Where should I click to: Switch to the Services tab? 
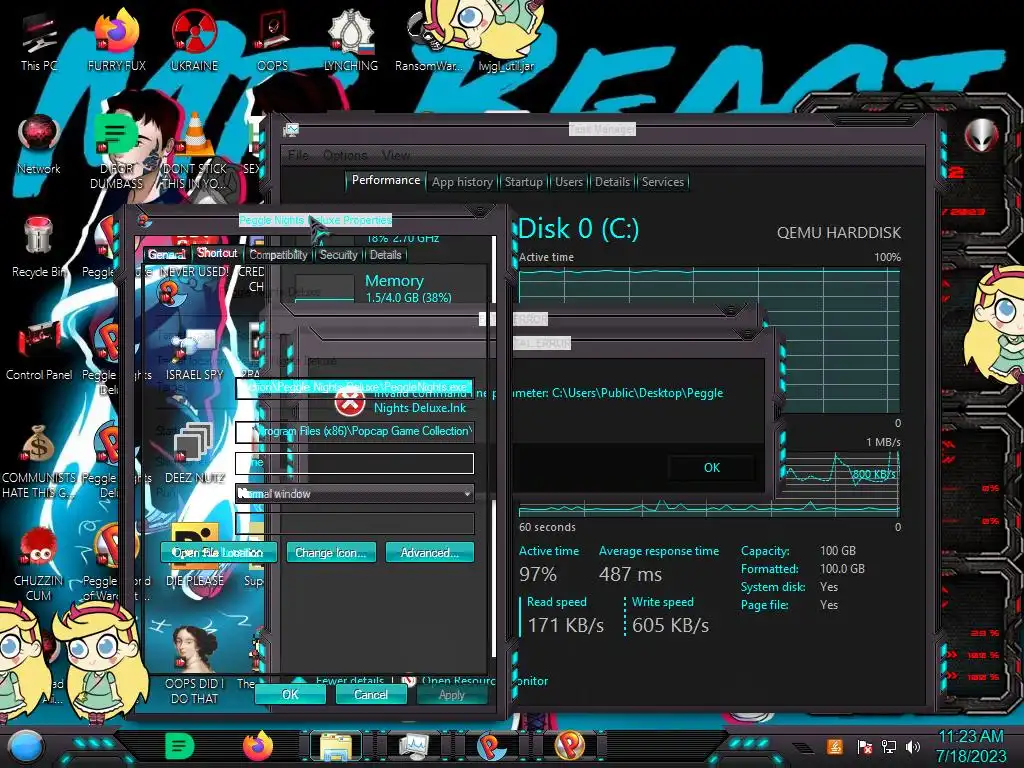[663, 182]
